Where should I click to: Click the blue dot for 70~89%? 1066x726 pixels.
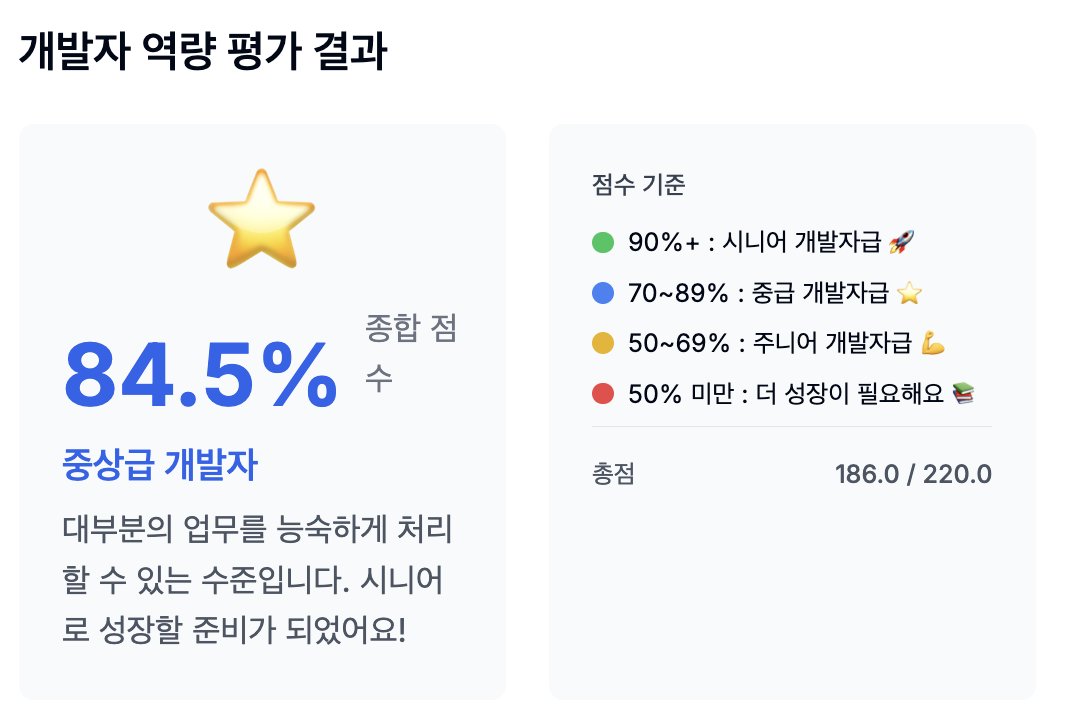pos(603,293)
